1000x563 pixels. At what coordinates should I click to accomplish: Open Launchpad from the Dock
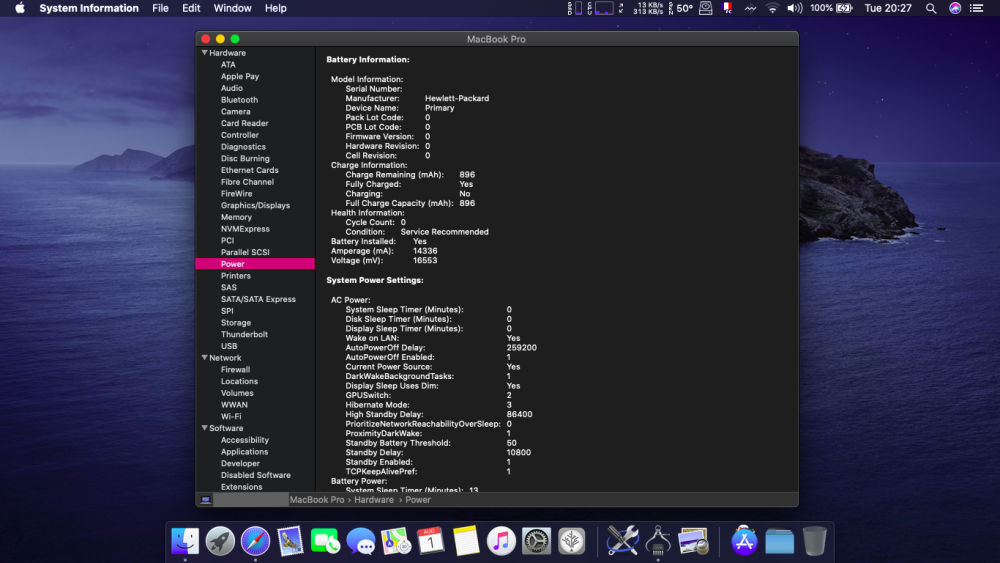(x=220, y=541)
